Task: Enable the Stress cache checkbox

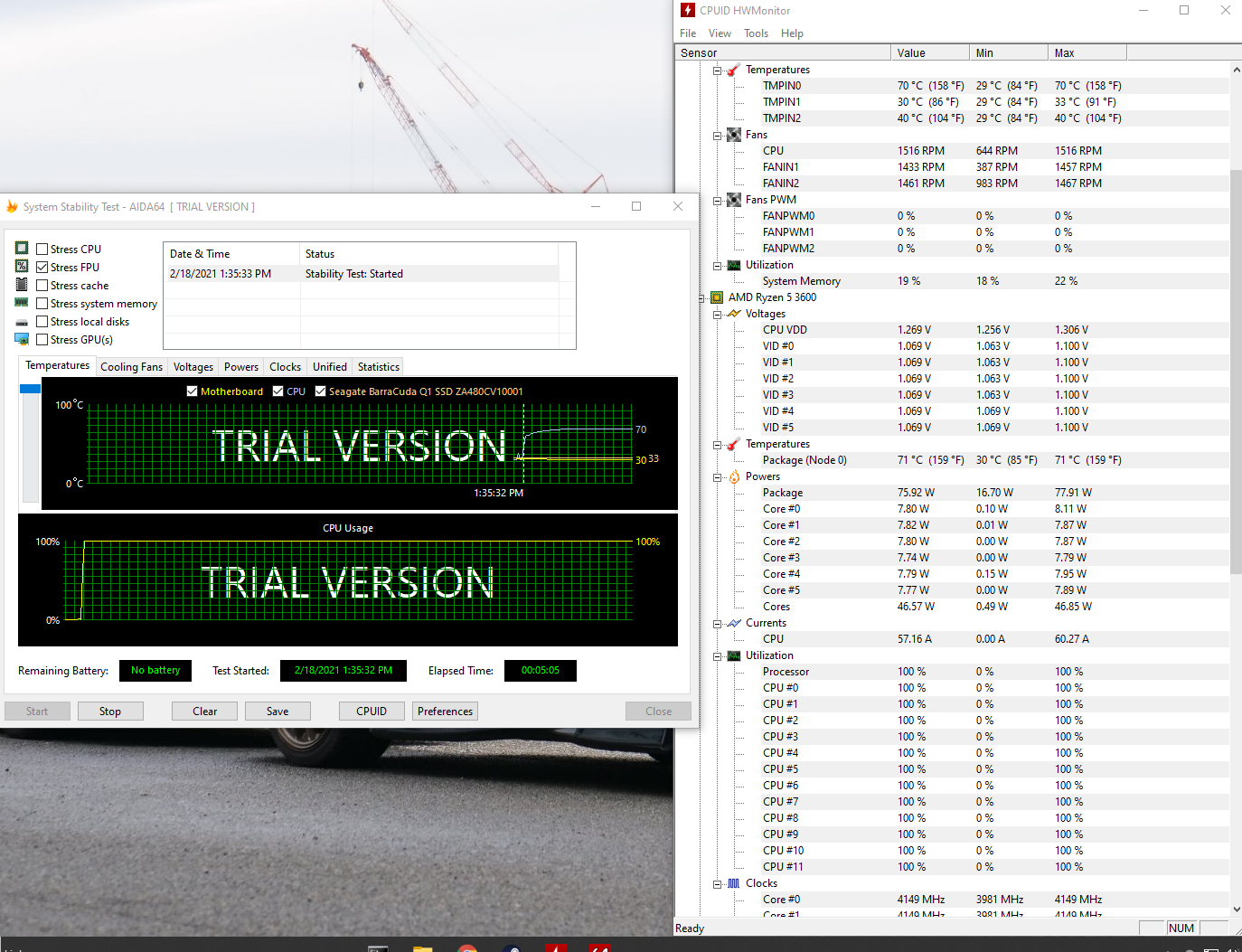Action: point(42,285)
